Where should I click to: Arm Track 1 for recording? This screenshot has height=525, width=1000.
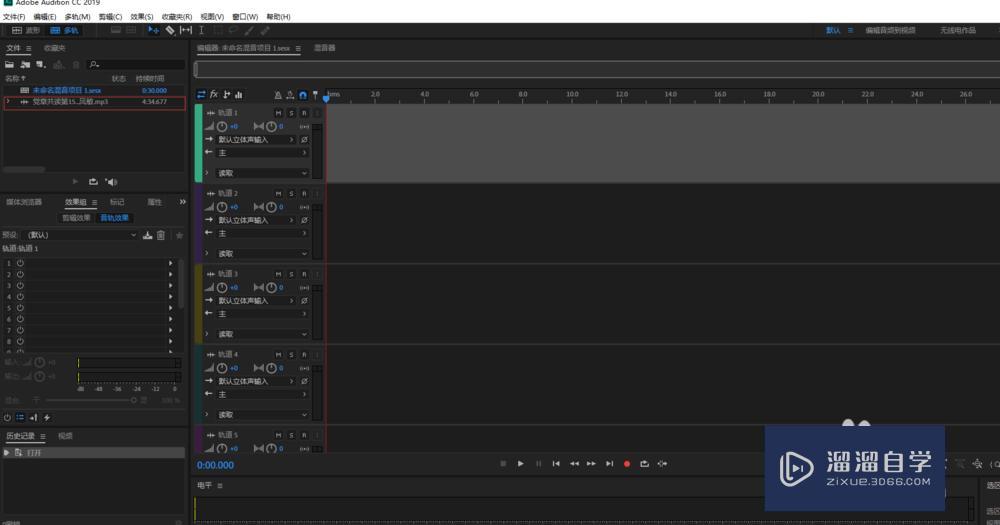coord(304,113)
